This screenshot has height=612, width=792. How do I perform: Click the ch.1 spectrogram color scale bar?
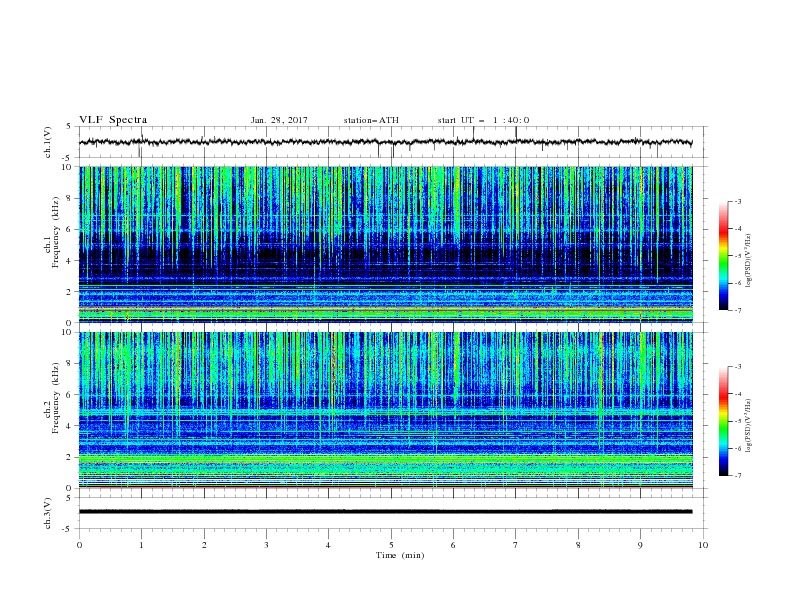(x=724, y=256)
